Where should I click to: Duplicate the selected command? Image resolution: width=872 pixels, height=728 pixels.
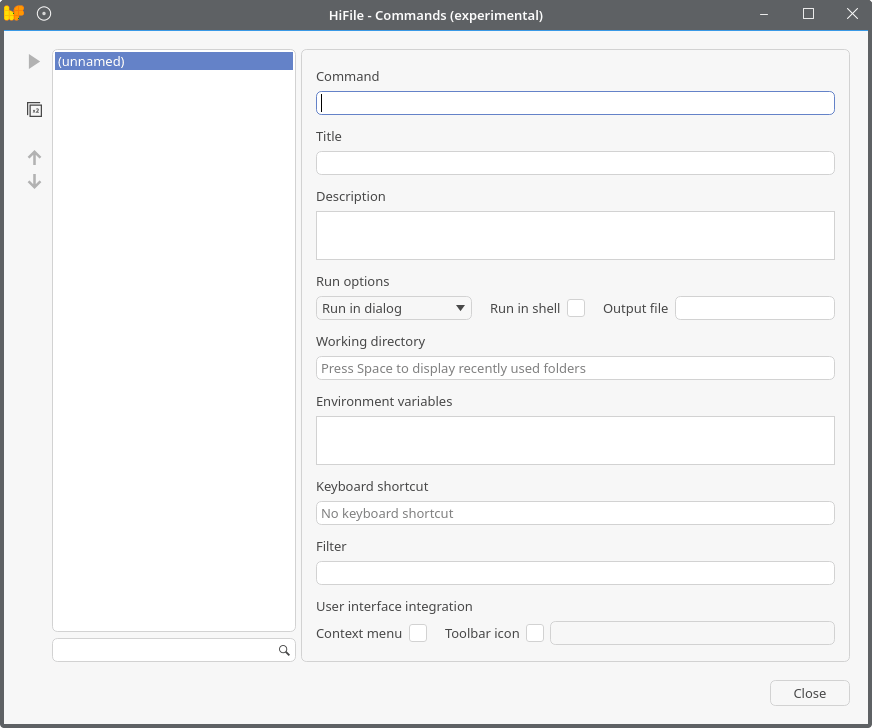[34, 110]
